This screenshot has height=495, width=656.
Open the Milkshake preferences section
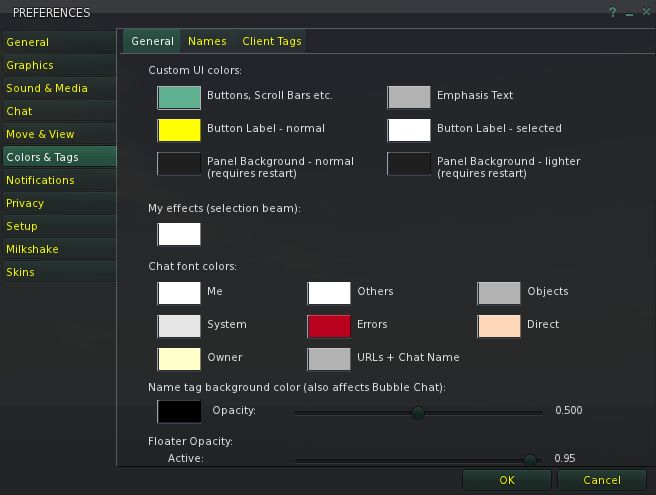[x=32, y=249]
